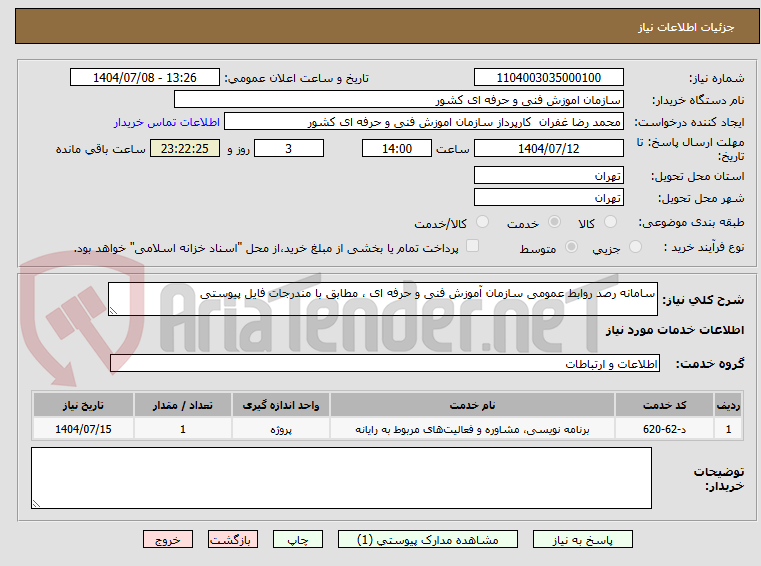
Task: Click the تاریخ نیاز column header
Action: (x=83, y=405)
